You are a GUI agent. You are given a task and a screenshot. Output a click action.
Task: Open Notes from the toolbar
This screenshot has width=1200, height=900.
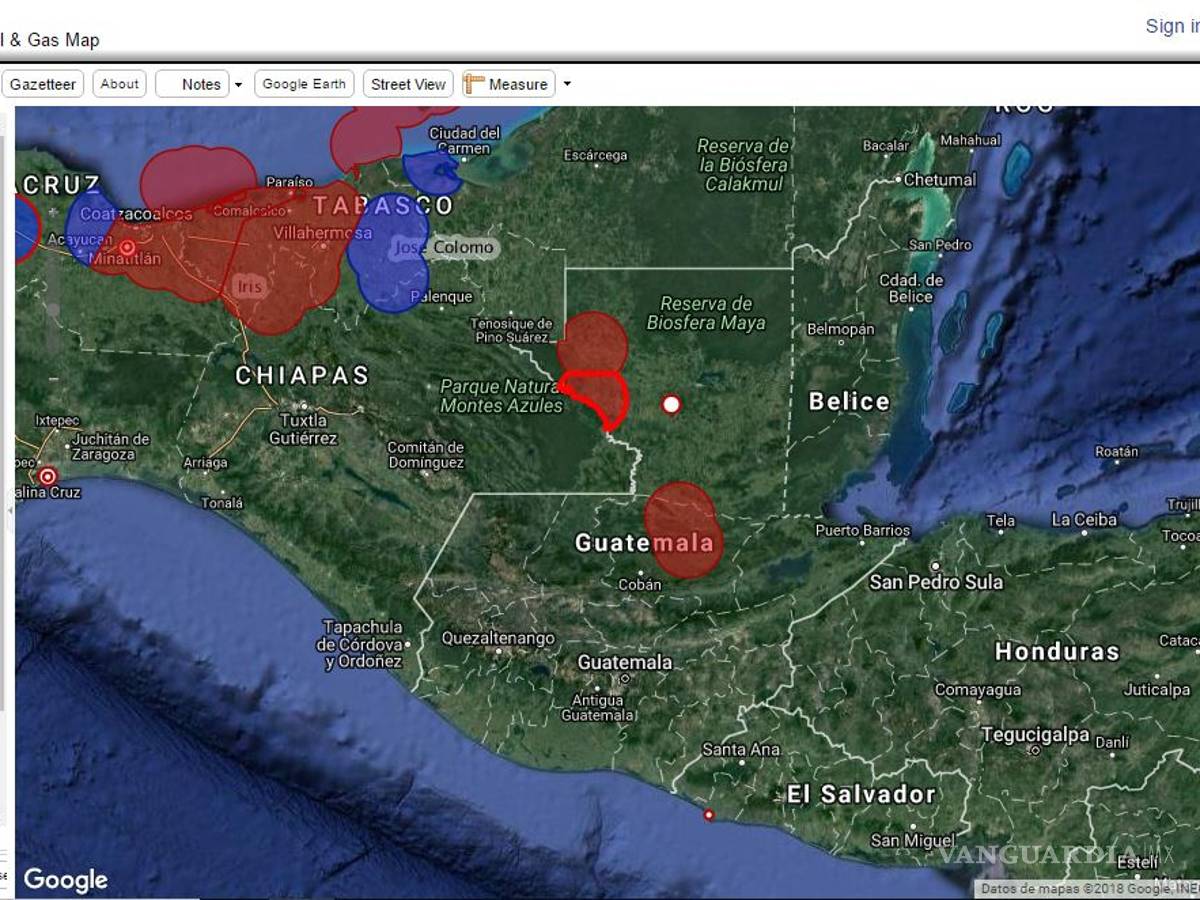point(193,84)
